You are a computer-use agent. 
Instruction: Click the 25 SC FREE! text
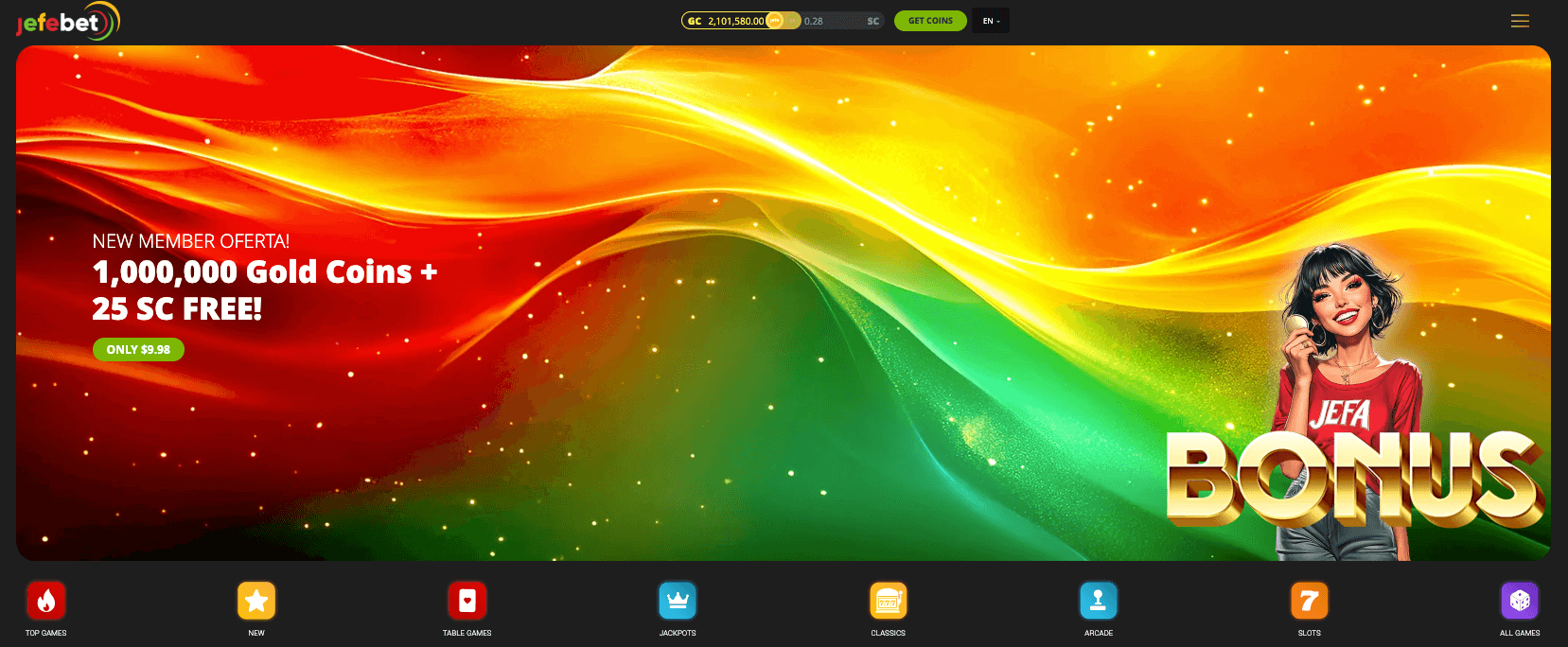pyautogui.click(x=177, y=309)
